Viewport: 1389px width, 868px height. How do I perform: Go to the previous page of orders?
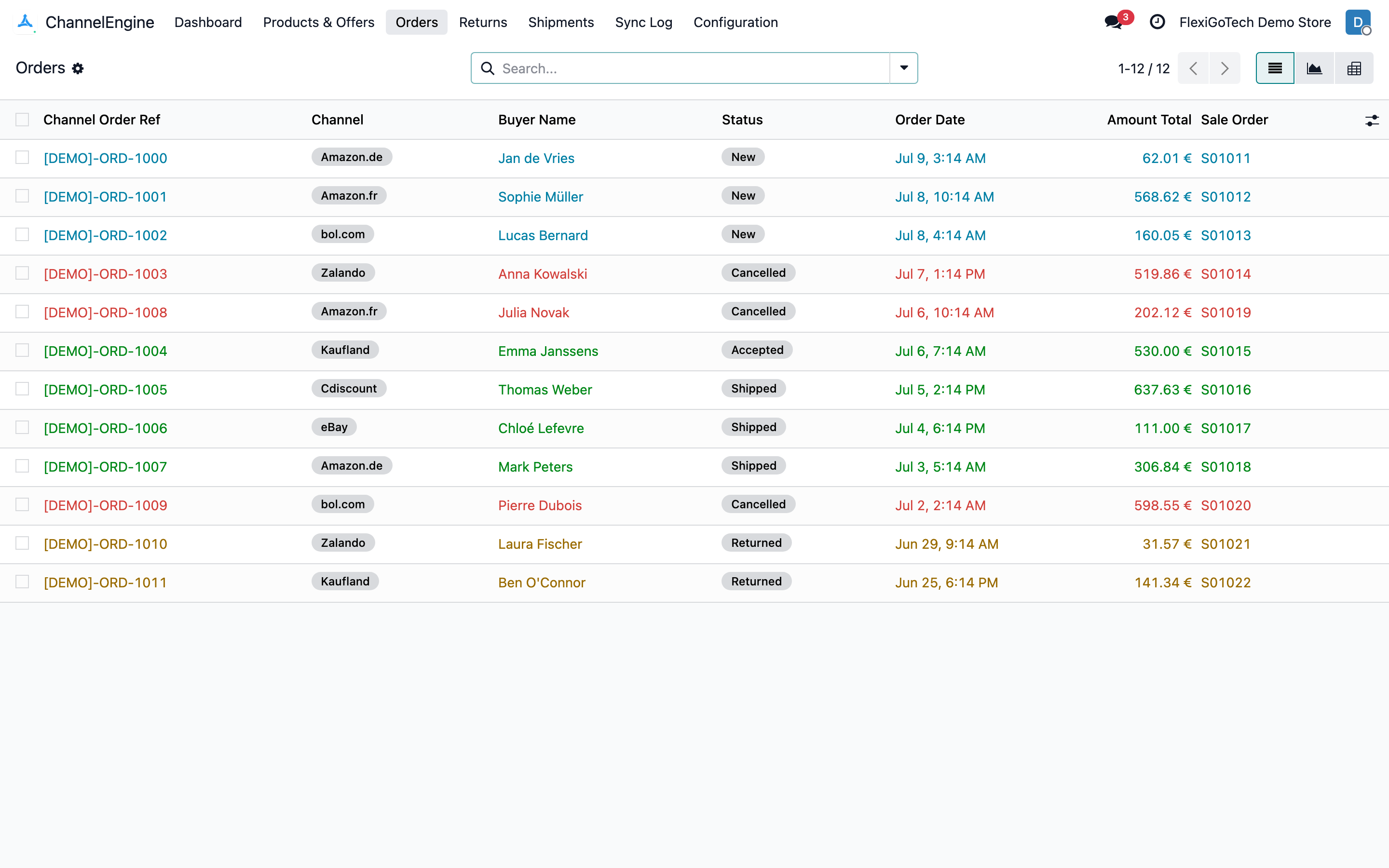1193,68
